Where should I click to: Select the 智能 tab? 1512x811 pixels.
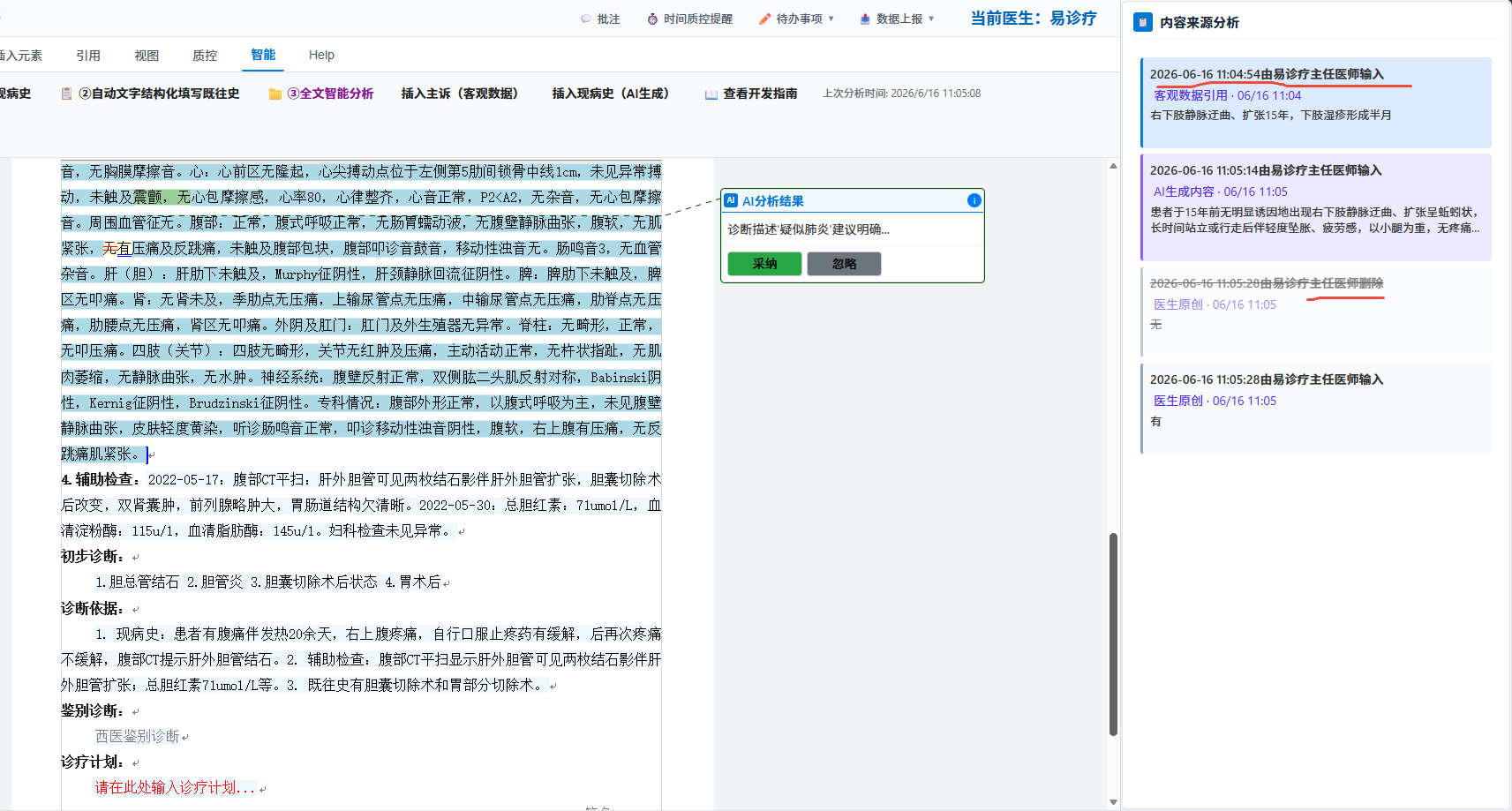(263, 55)
